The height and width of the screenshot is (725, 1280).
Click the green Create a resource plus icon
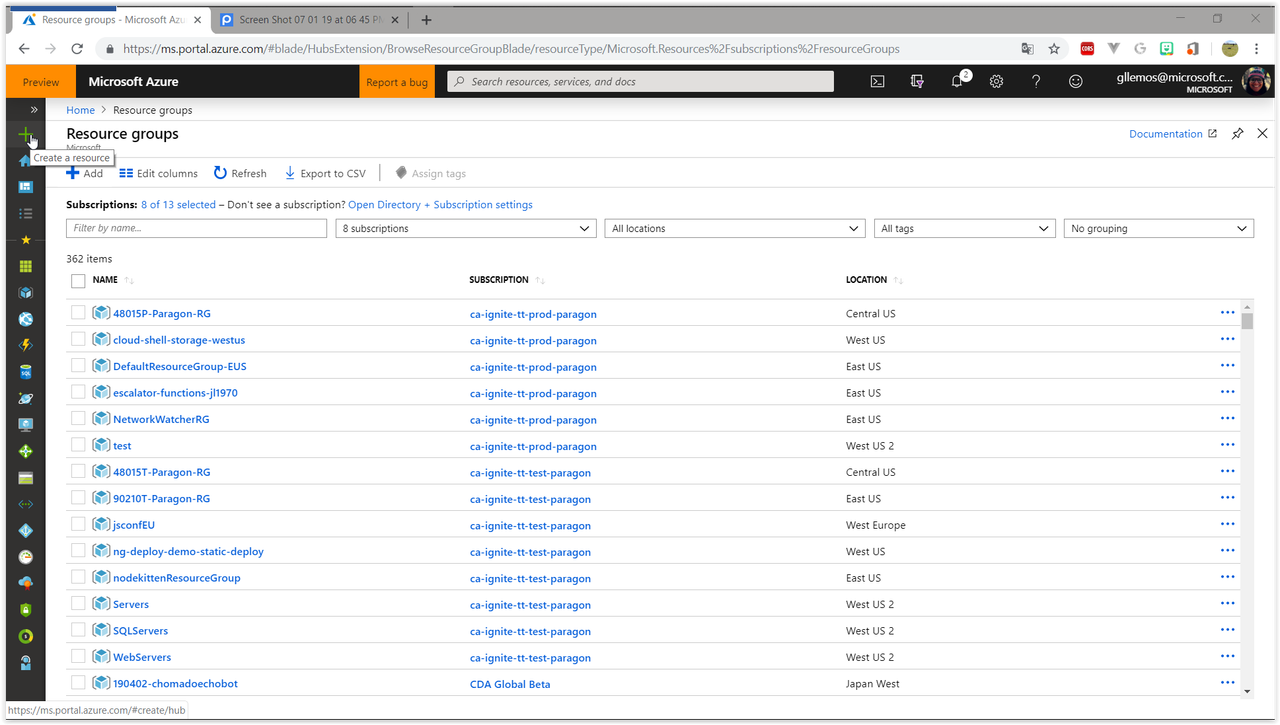[26, 134]
